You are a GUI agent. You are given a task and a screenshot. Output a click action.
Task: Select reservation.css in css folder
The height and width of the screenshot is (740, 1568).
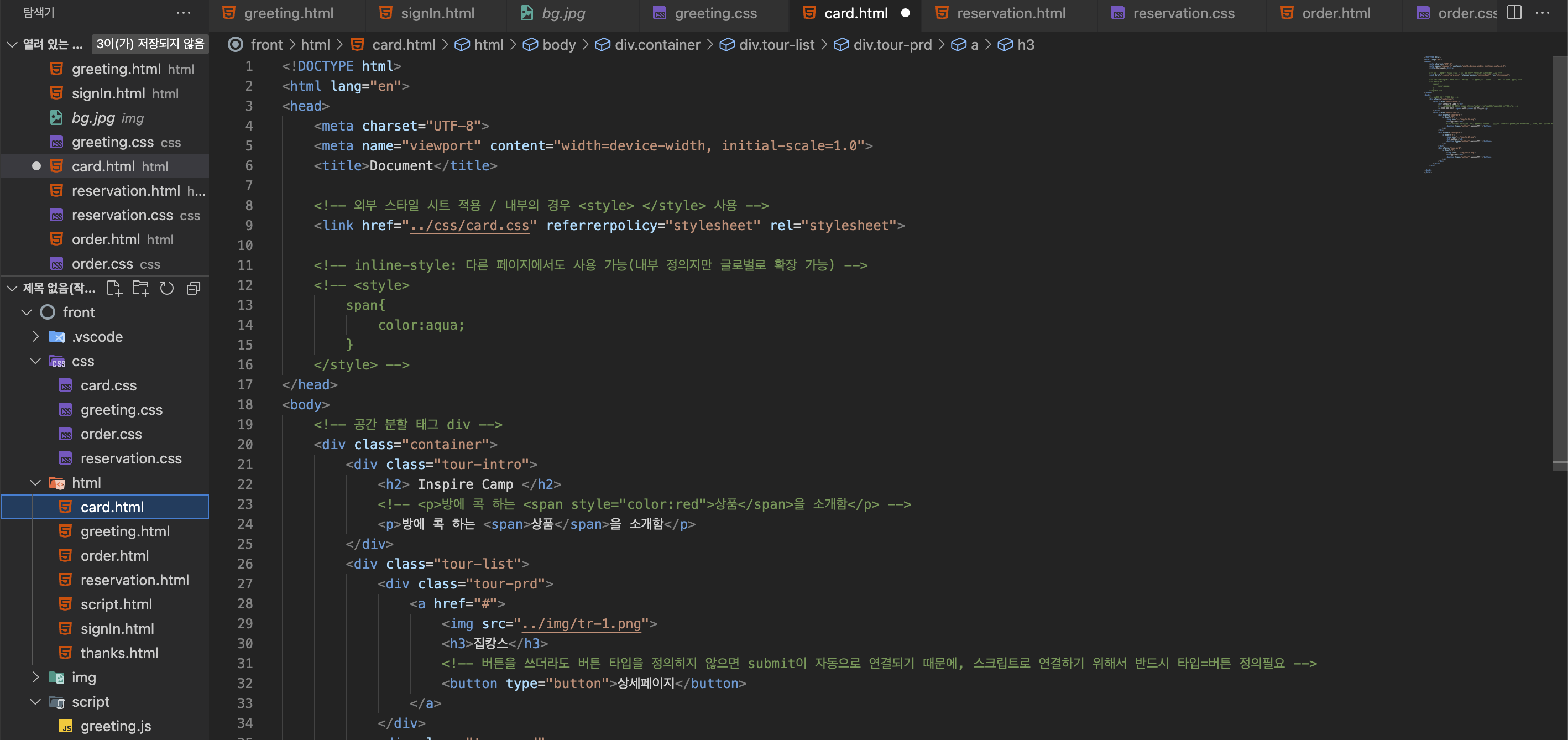(104, 458)
